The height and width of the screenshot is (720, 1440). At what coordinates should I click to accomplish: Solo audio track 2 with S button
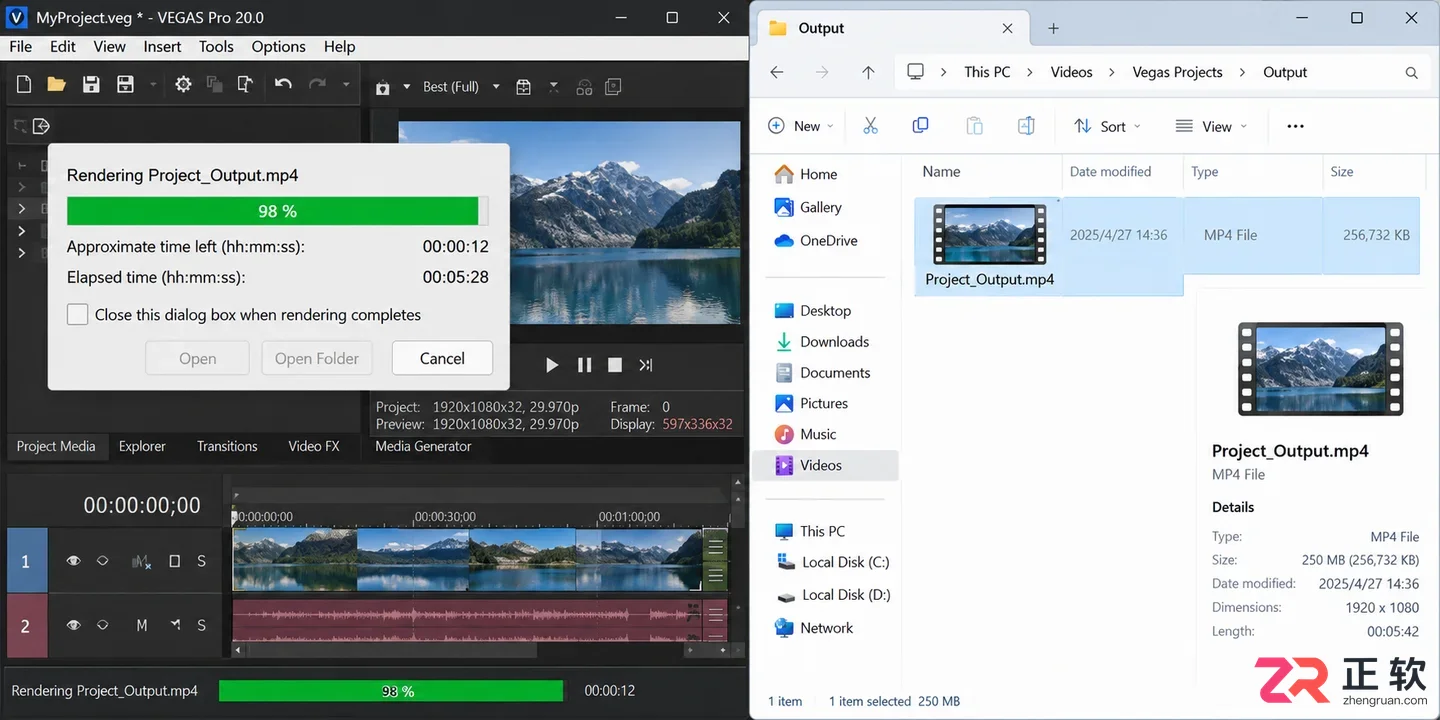pyautogui.click(x=202, y=625)
